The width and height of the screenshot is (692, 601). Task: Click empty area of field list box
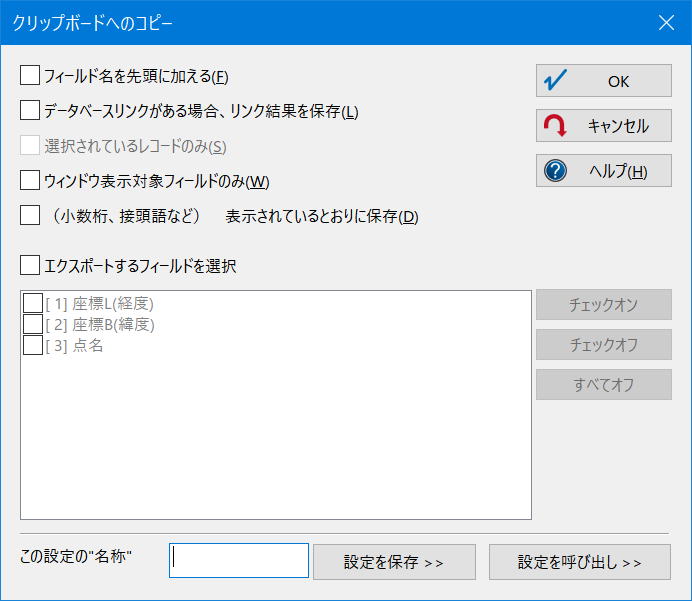[276, 437]
